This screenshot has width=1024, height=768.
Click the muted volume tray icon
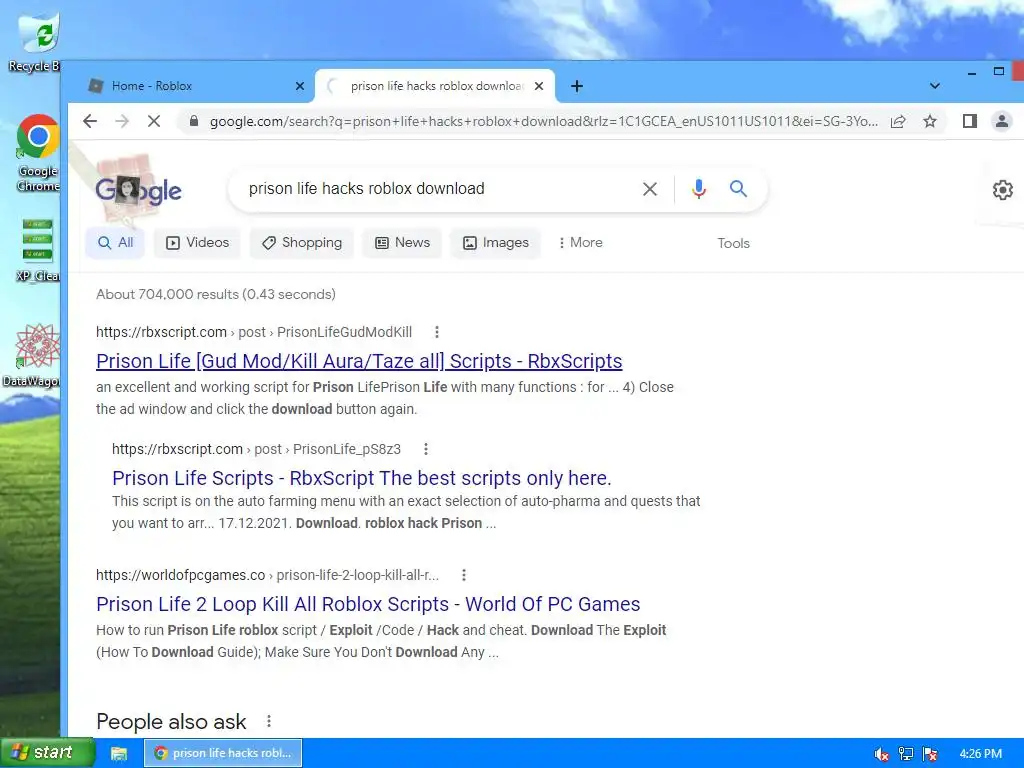coord(881,754)
